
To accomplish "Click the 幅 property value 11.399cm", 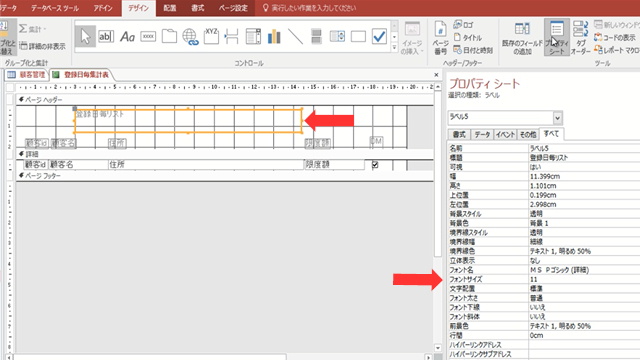I will pos(584,176).
